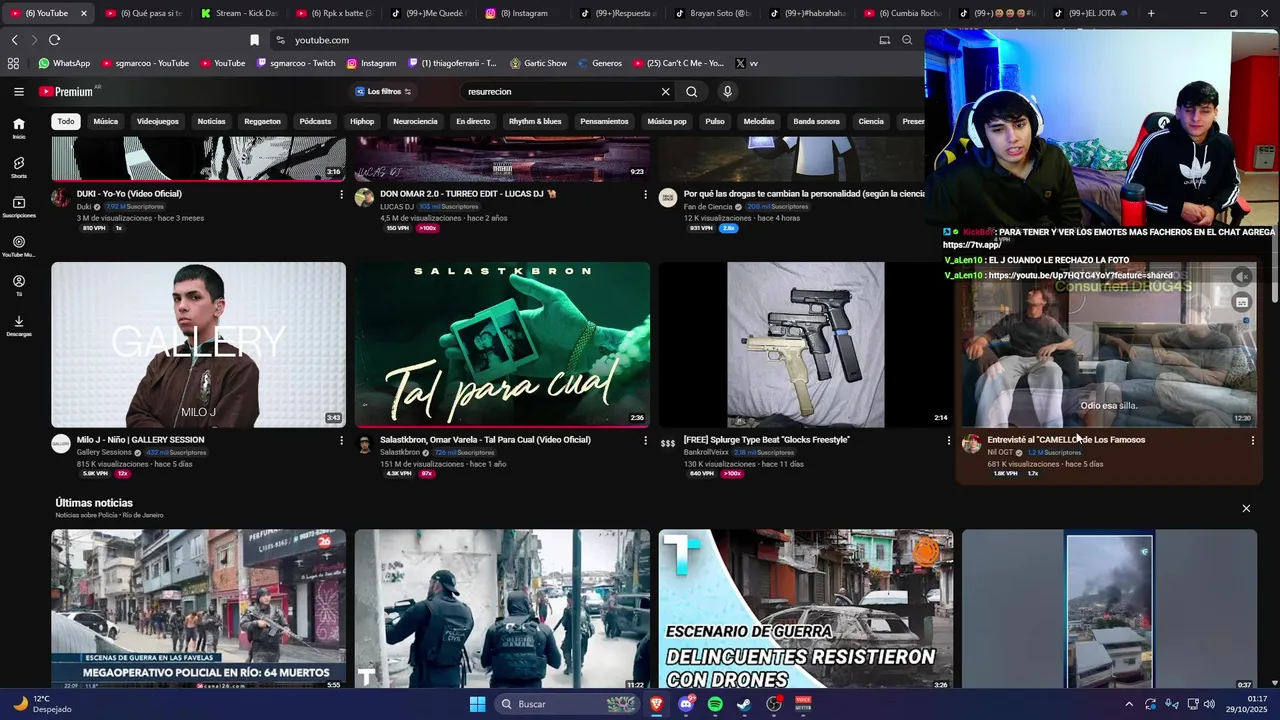Open Discord from the taskbar
The height and width of the screenshot is (720, 1280).
686,704
